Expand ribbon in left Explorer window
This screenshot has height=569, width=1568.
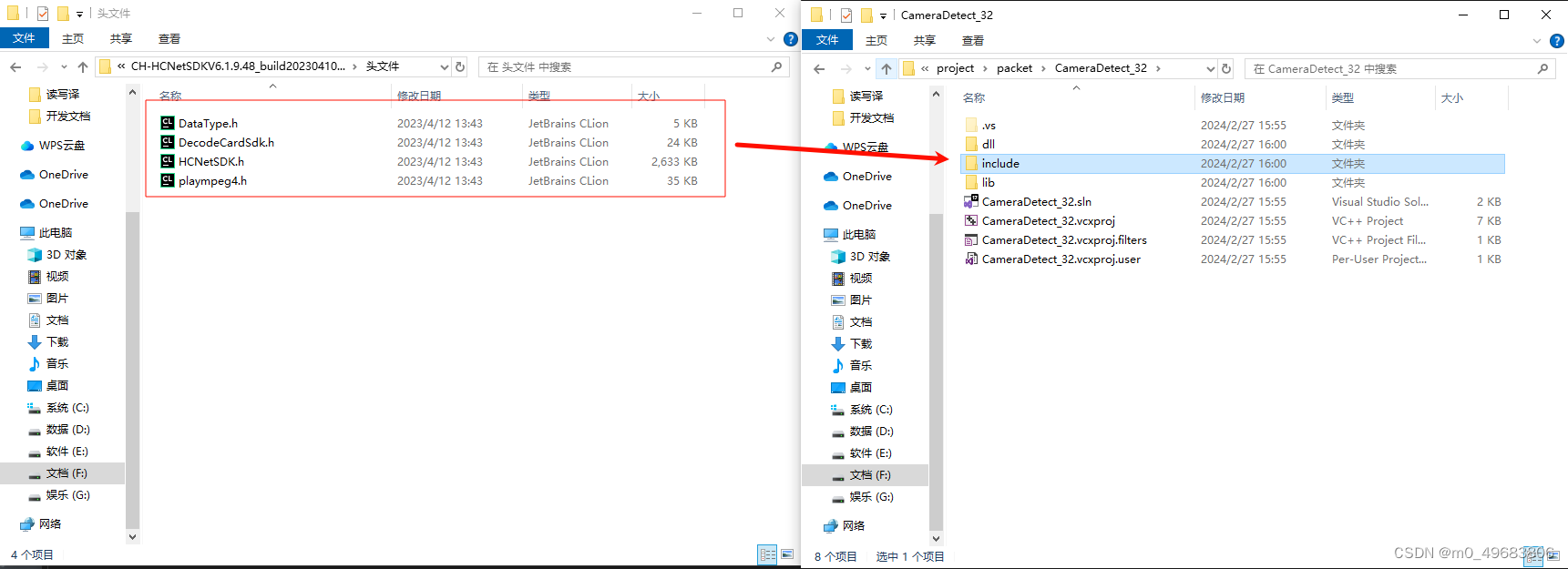(x=771, y=39)
